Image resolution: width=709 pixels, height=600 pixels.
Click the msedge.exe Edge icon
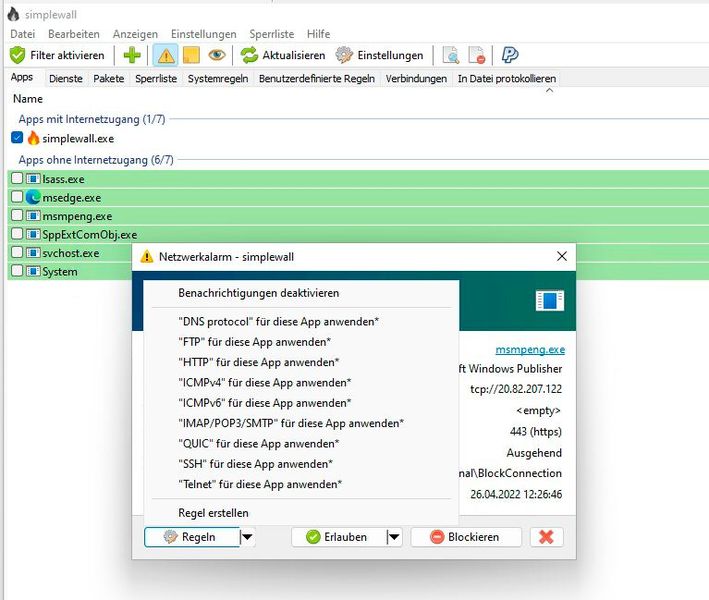pos(33,197)
